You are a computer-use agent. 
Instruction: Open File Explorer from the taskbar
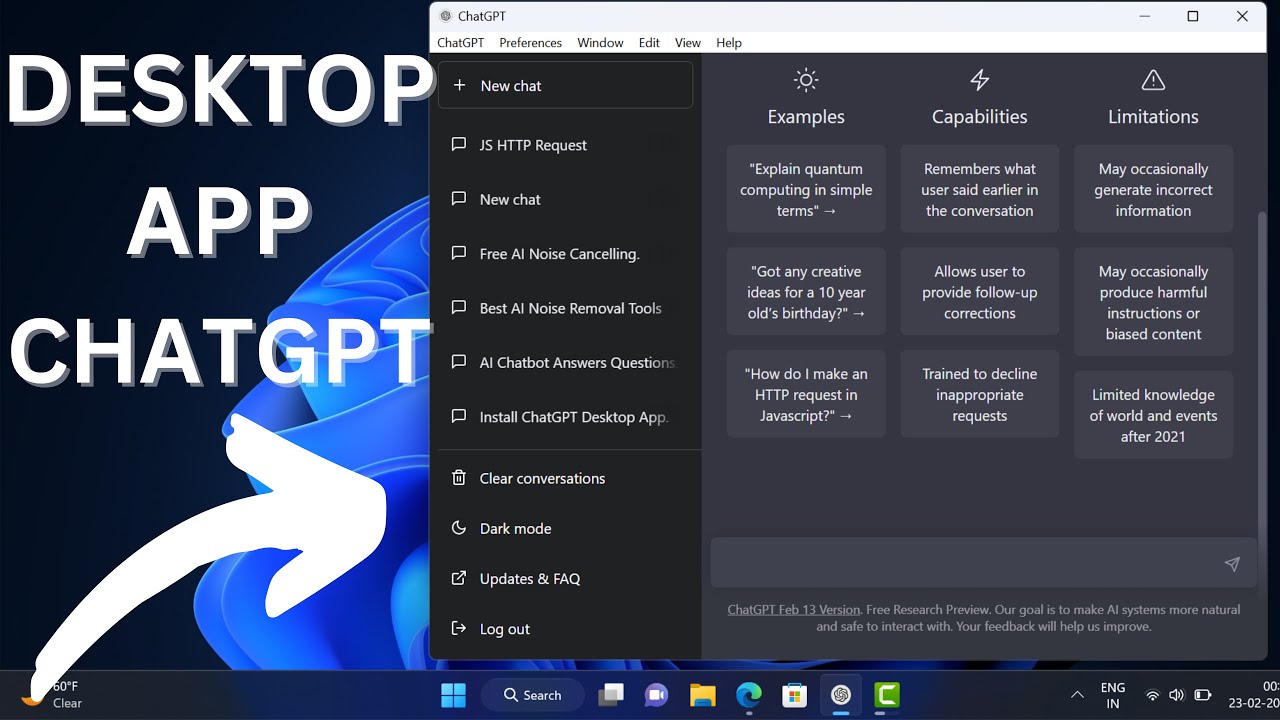coord(703,695)
